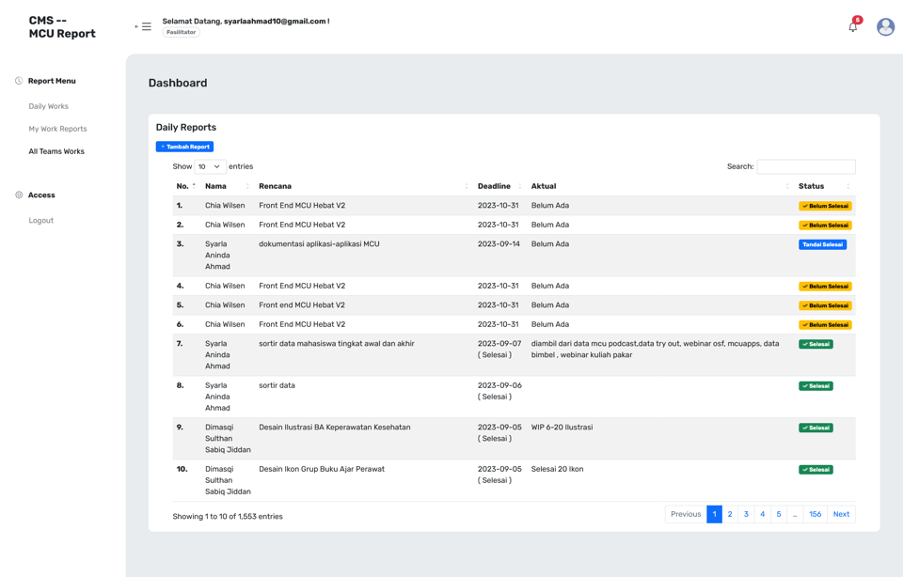Select All Teams Works menu item
904x578 pixels.
click(x=56, y=152)
